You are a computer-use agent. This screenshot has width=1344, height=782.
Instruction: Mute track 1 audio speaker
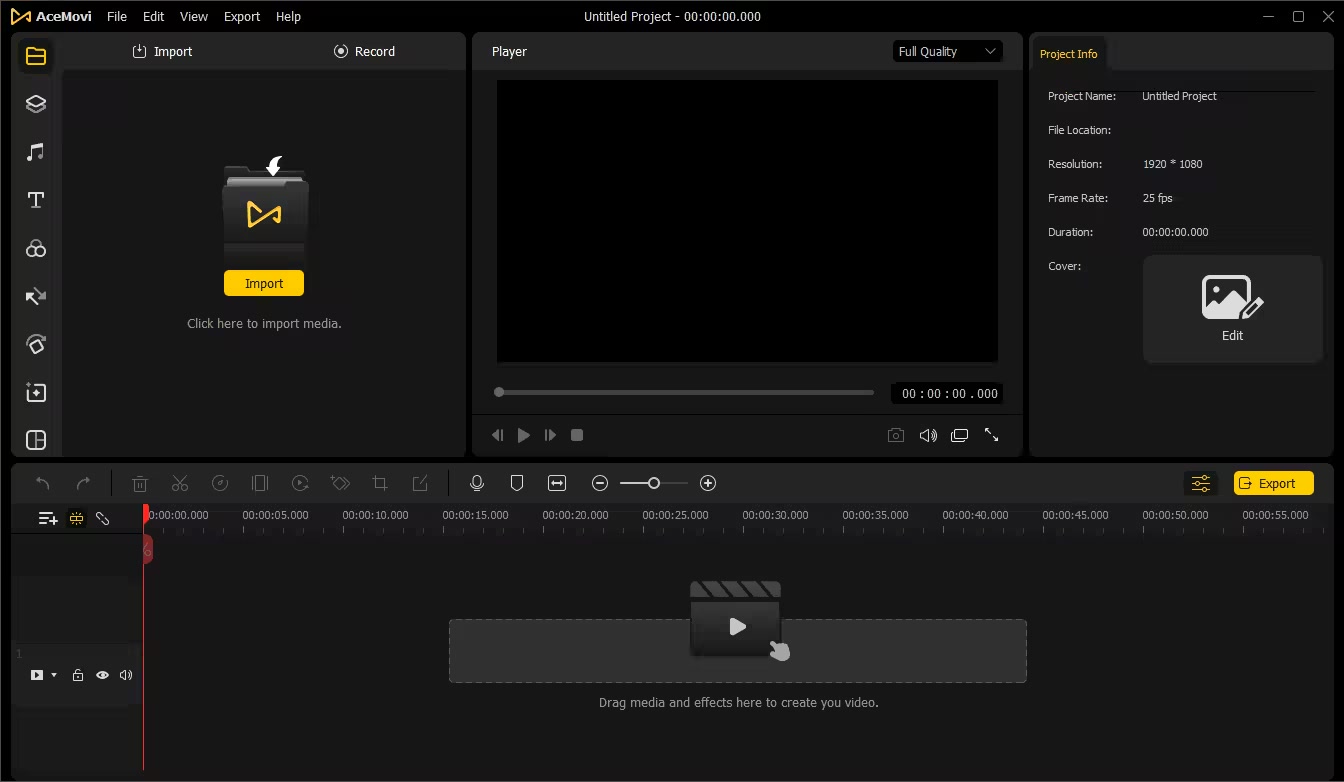[x=126, y=675]
